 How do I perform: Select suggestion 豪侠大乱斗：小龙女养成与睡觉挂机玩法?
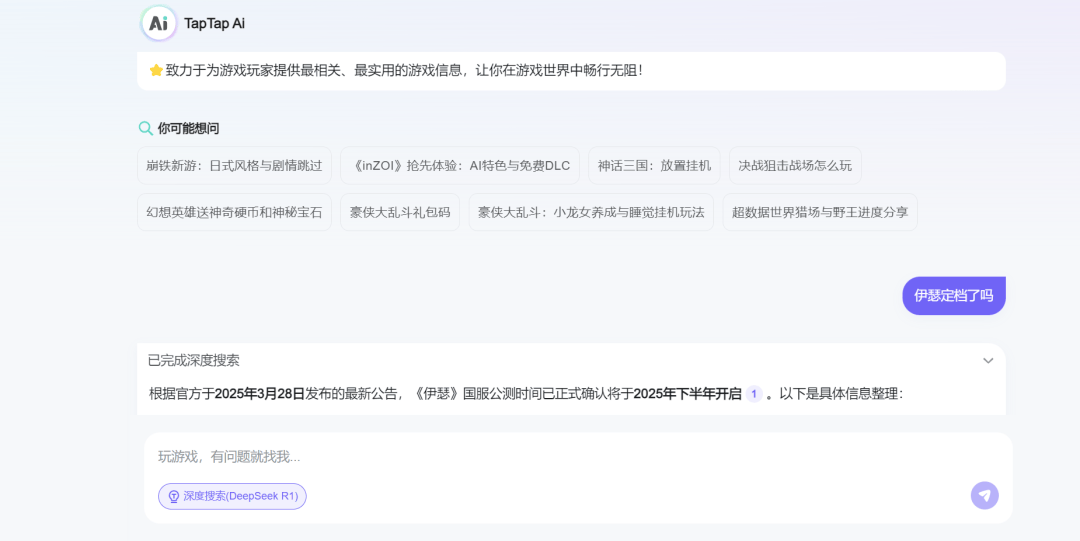tap(591, 212)
